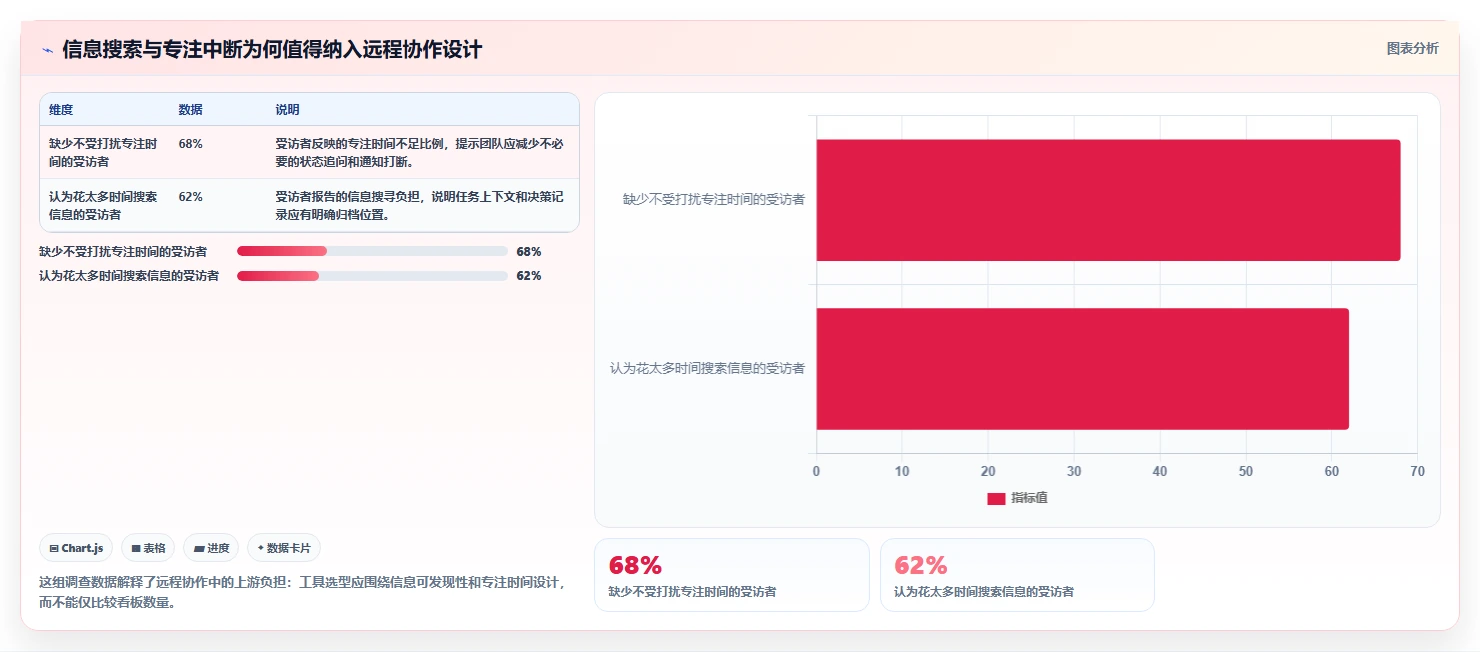Click the 数据 column header
The width and height of the screenshot is (1480, 652).
click(190, 110)
